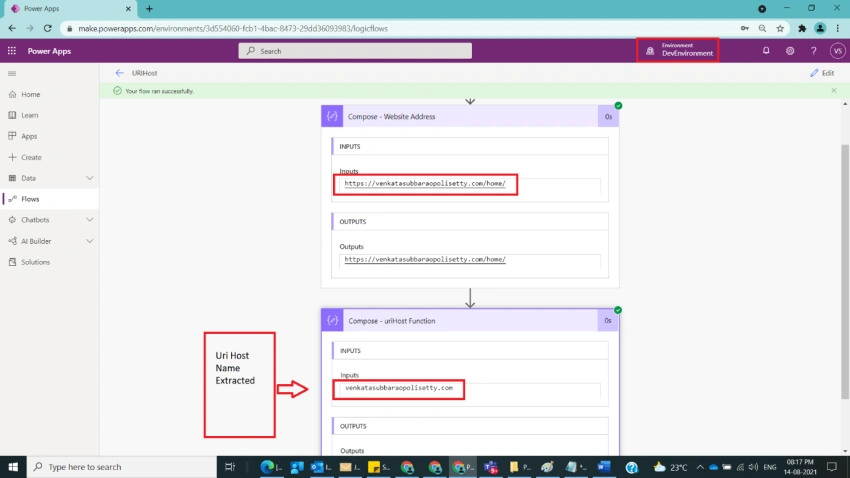Open Task View on the taskbar

[230, 467]
